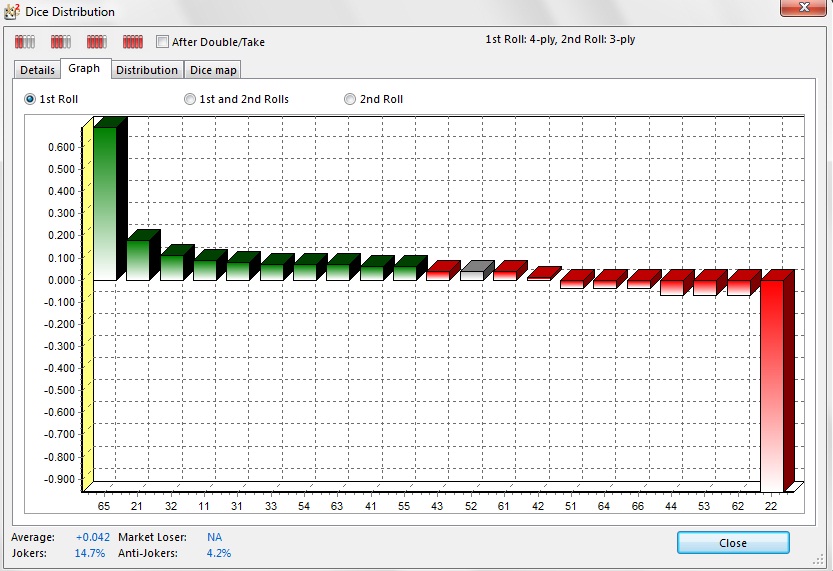This screenshot has height=571, width=833.
Task: Click the Dice Distribution title bar icon
Action: point(13,12)
